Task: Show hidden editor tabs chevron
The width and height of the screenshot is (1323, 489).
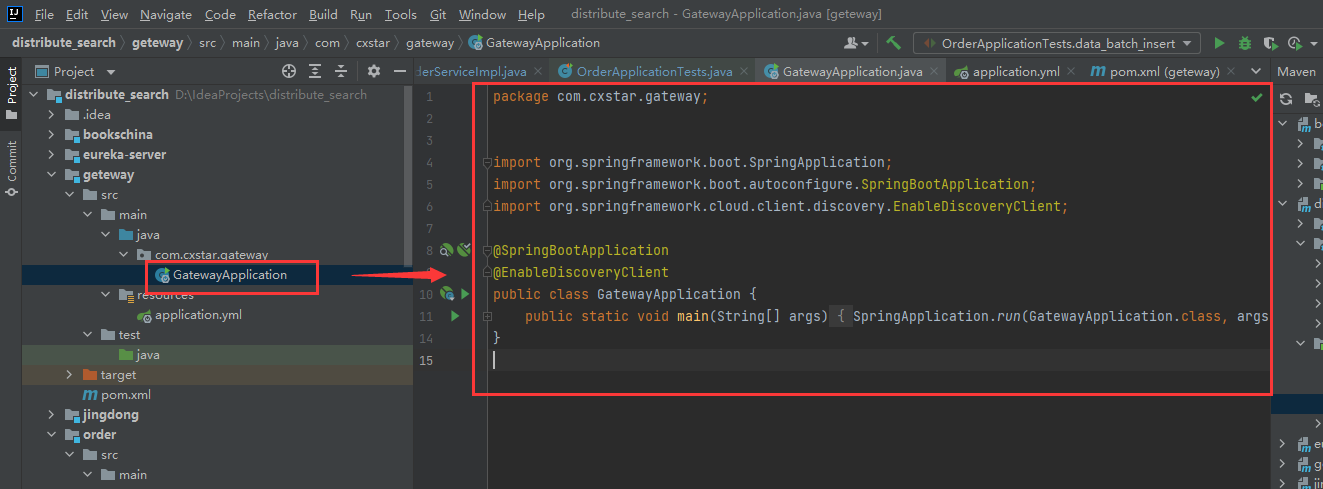Action: click(x=1257, y=72)
